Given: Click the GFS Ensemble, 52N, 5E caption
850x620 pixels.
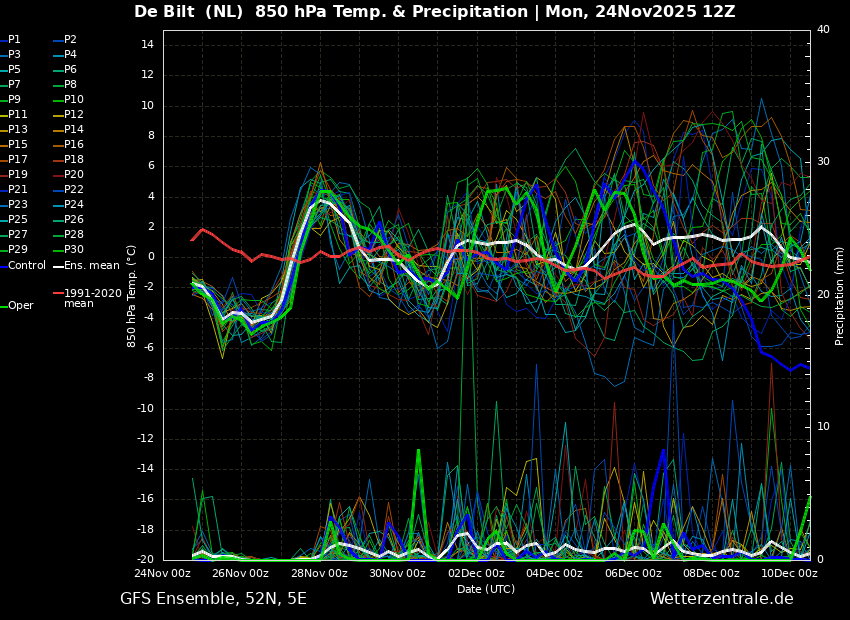Looking at the screenshot, I should 213,599.
